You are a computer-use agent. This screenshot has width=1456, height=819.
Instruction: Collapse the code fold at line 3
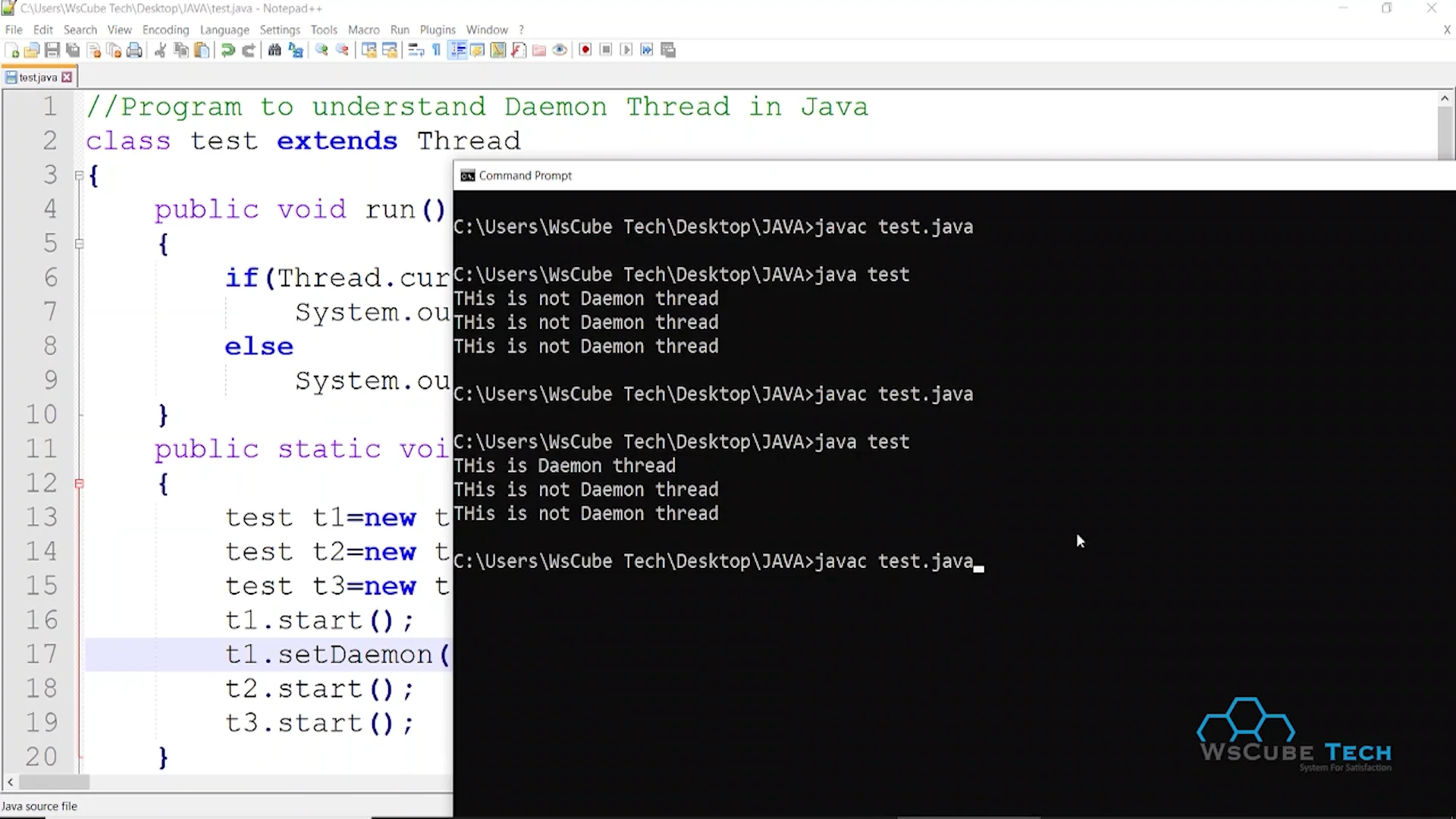pos(79,175)
